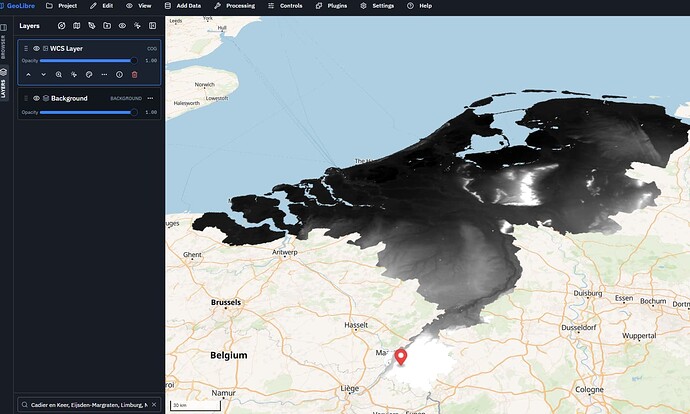
Task: Click the sparkle icon in Layers header
Action: (x=137, y=26)
